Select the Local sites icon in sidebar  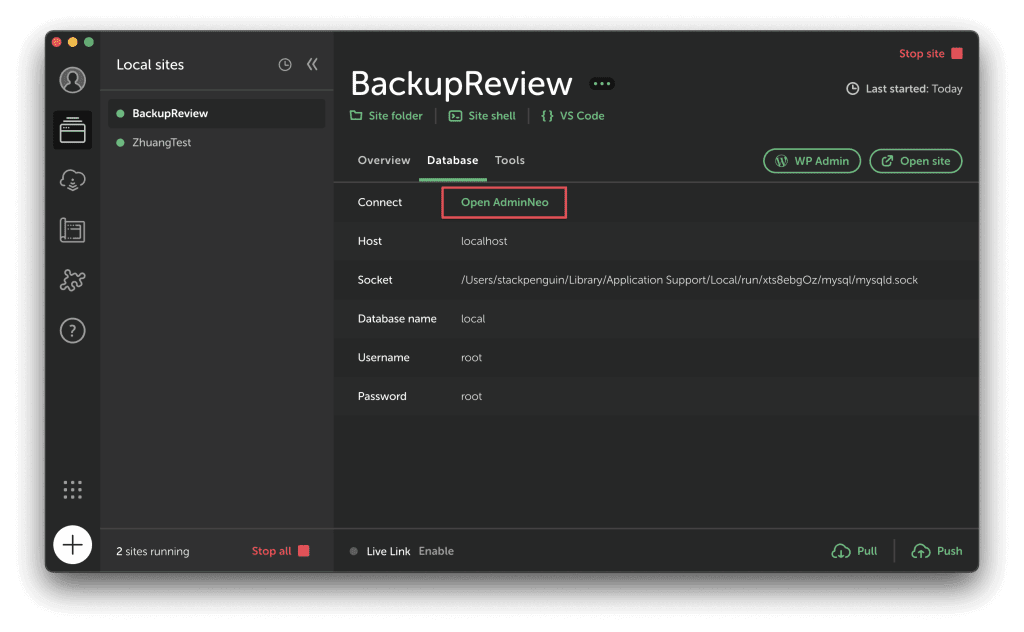pyautogui.click(x=72, y=130)
